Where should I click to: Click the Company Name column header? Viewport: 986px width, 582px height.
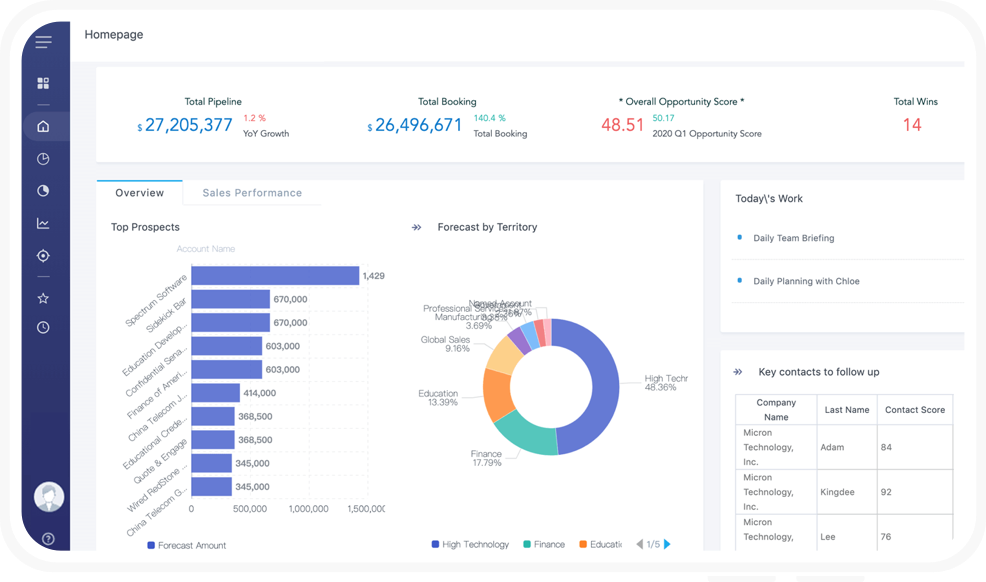click(x=776, y=410)
